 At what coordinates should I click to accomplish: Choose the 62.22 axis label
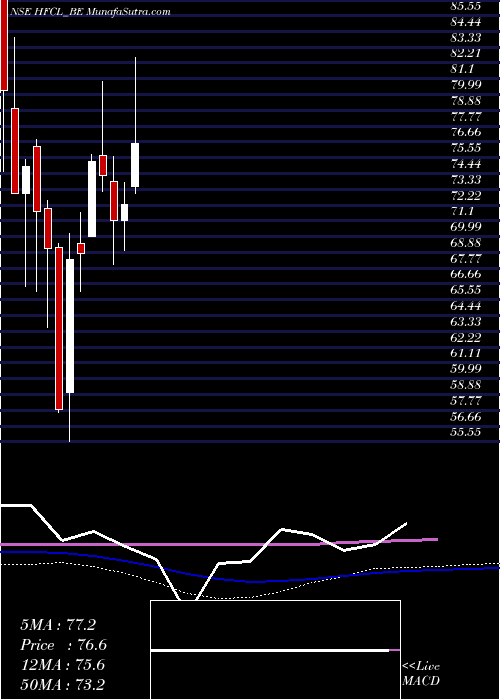466,337
